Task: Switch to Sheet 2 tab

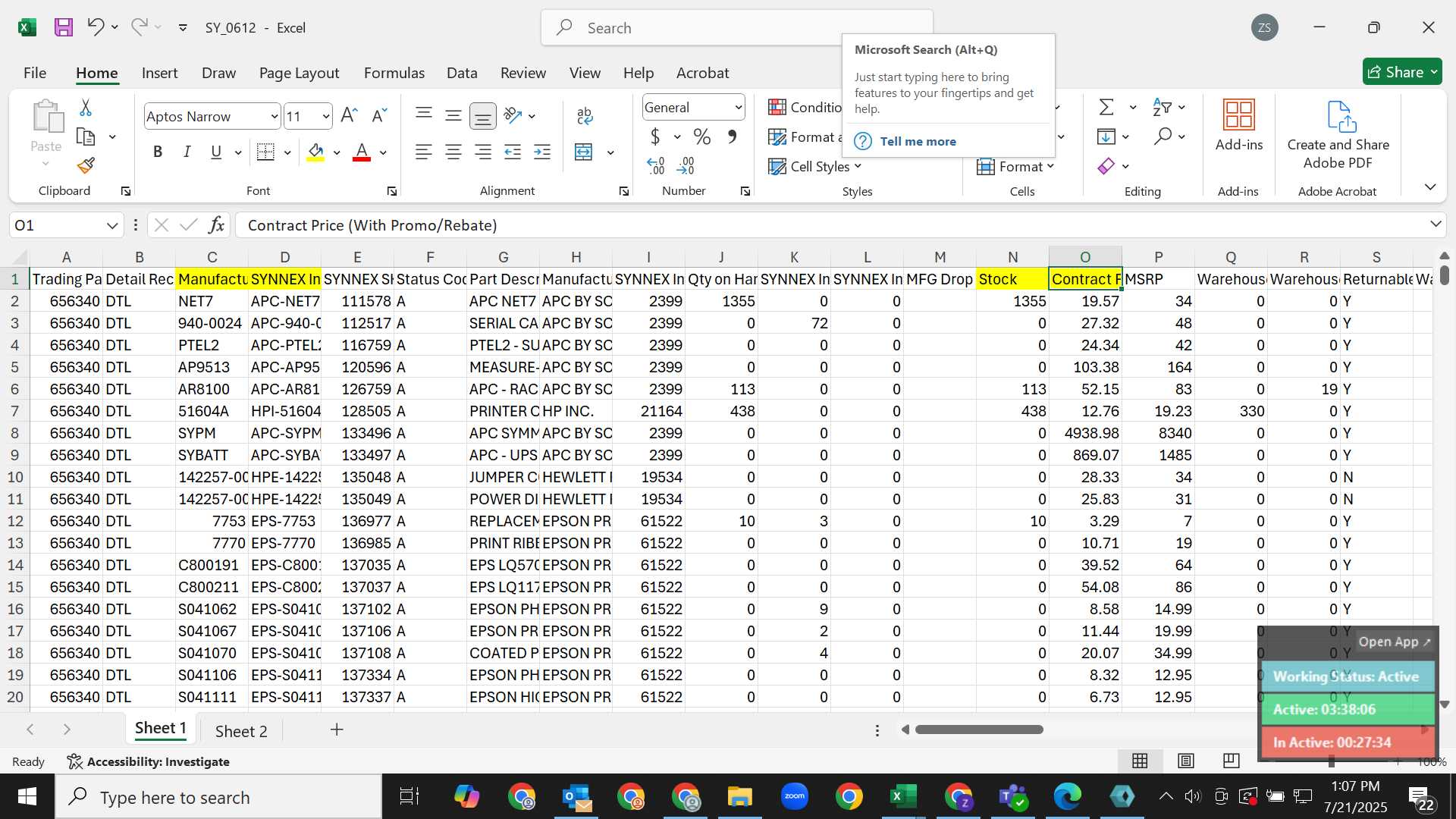Action: pyautogui.click(x=241, y=731)
